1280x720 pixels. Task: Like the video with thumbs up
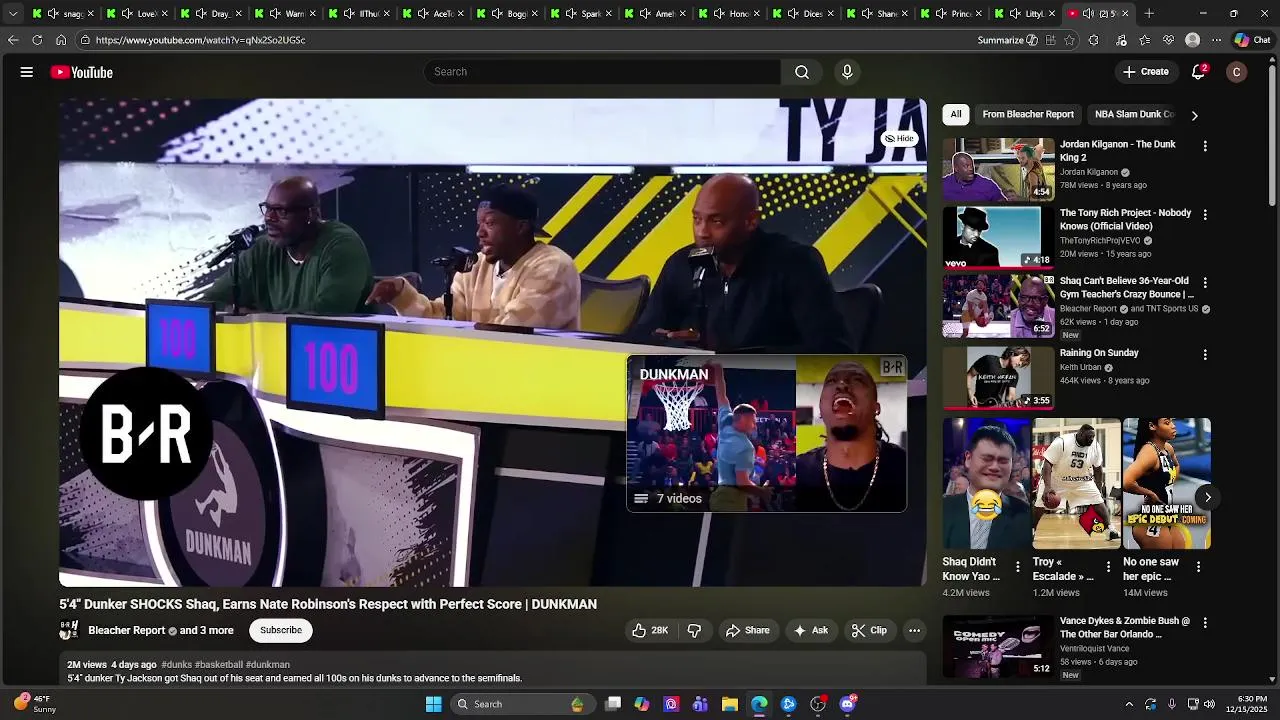coord(650,630)
